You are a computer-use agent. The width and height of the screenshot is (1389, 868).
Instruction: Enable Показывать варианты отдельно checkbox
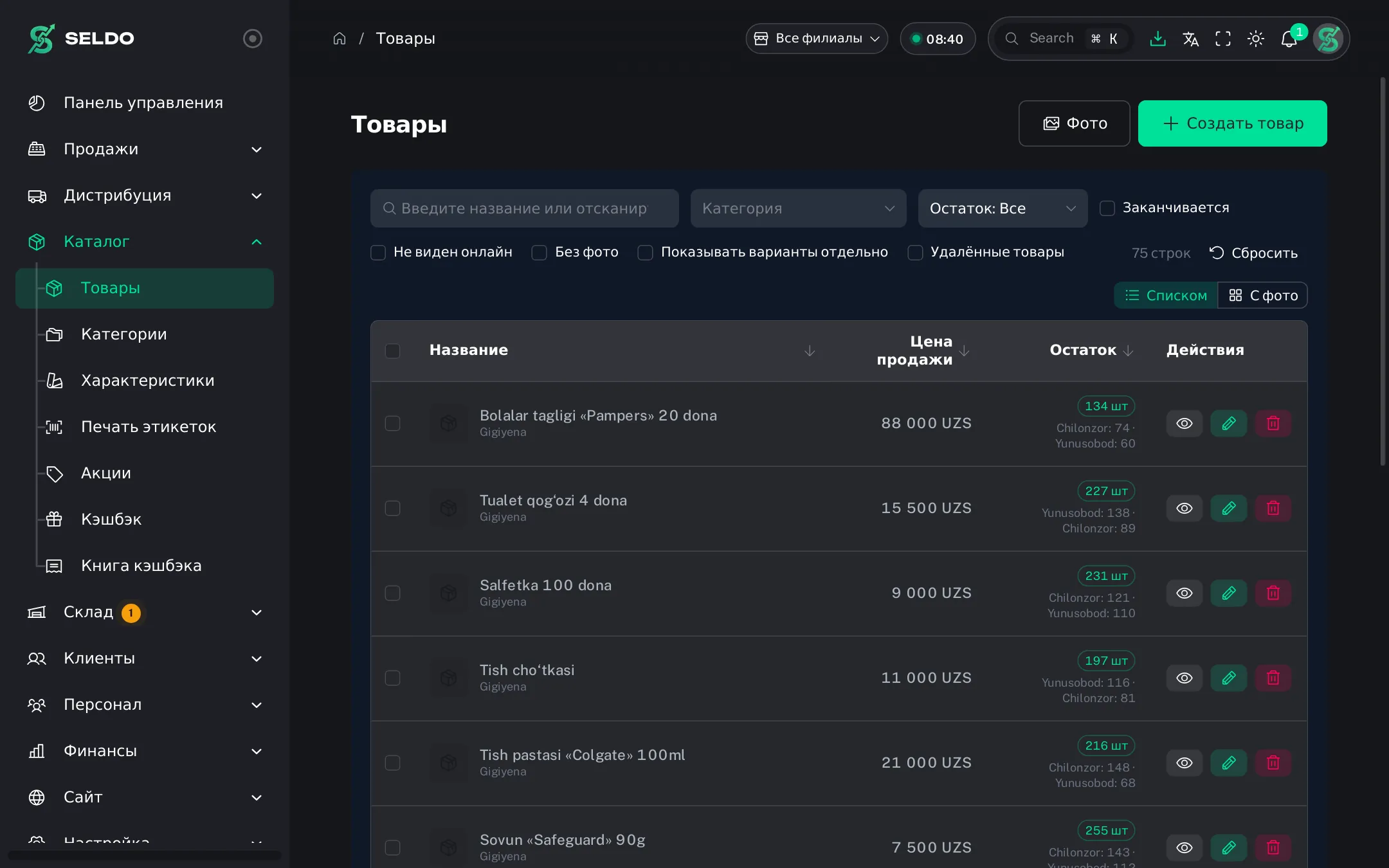pos(645,252)
